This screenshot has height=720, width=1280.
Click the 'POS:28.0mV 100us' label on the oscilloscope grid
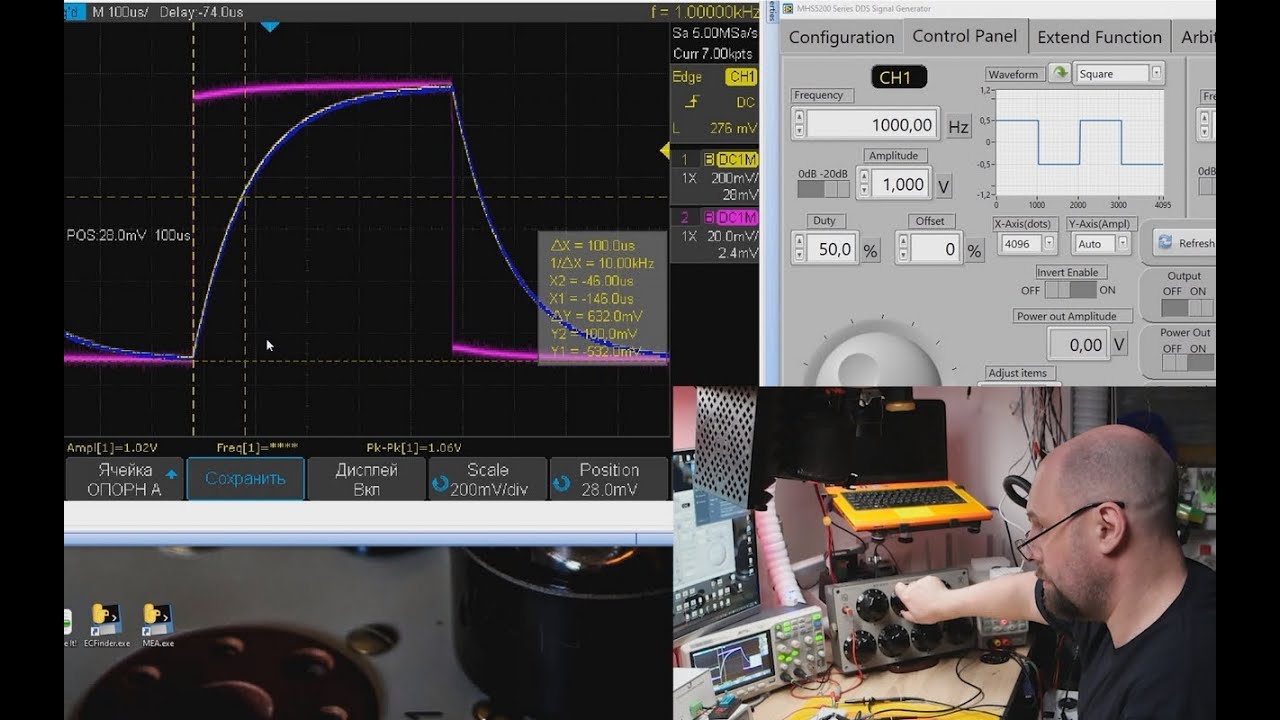(x=128, y=235)
